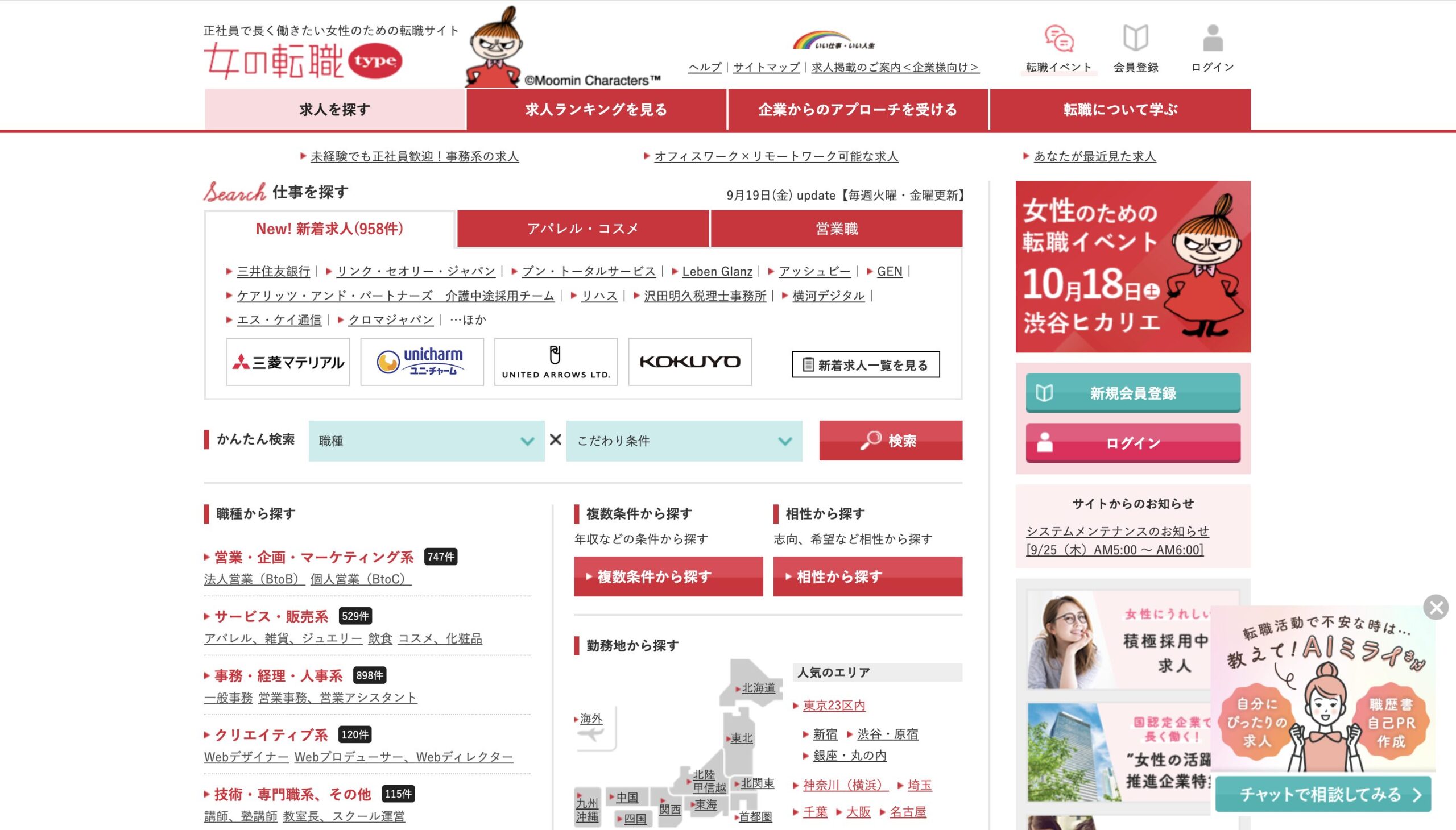Click the 三菱マテリアル company logo
Image resolution: width=1456 pixels, height=830 pixels.
288,362
